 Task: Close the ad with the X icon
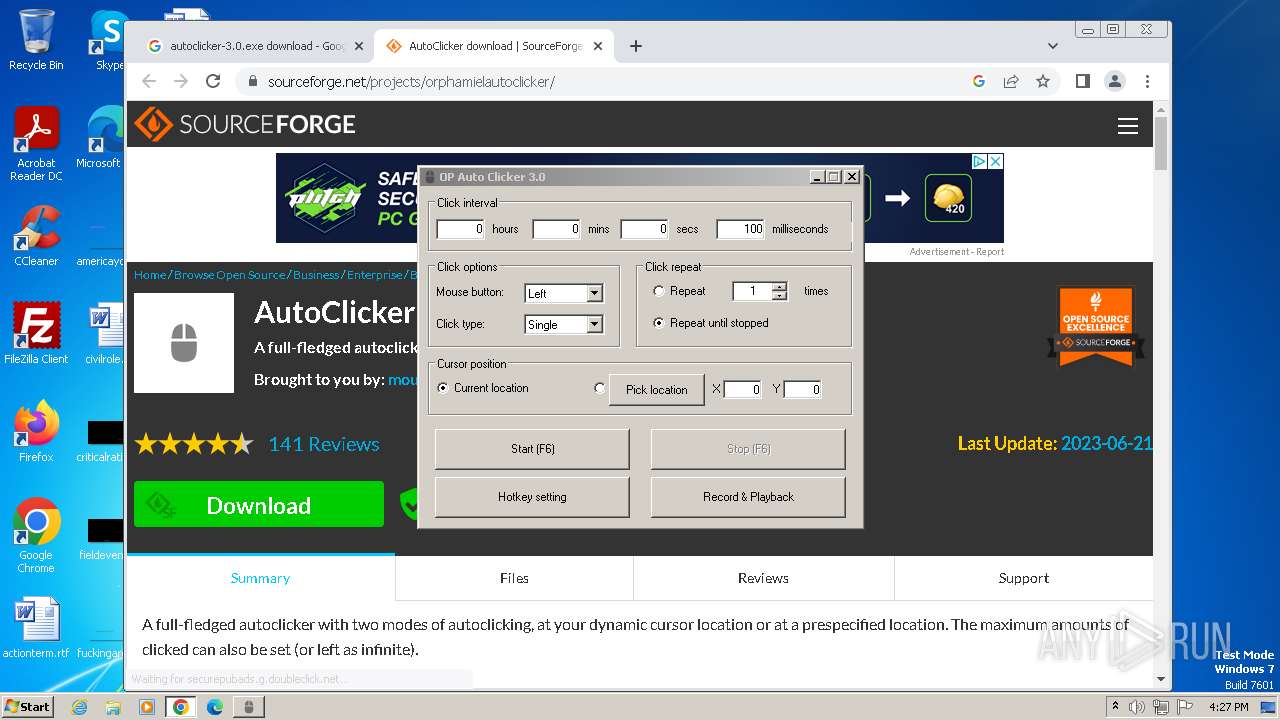click(995, 161)
